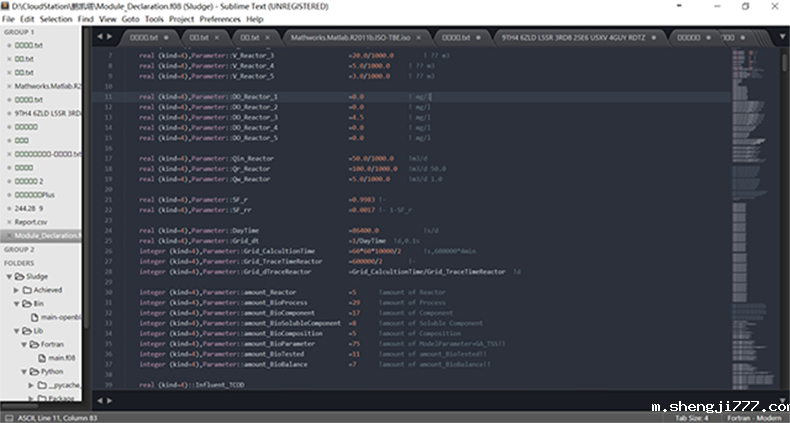Screen dimensions: 790x423
Task: Select Report.csv in open files
Action: coord(31,222)
